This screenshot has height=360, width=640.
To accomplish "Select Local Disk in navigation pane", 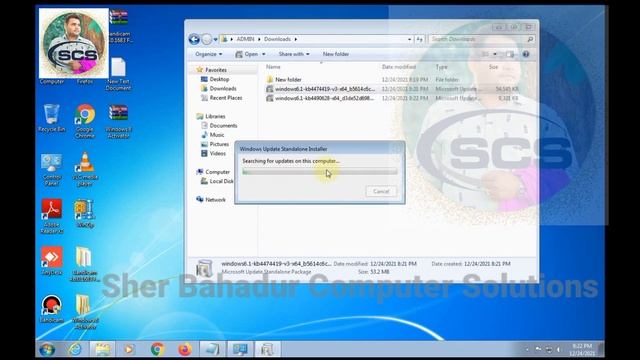I will (217, 181).
